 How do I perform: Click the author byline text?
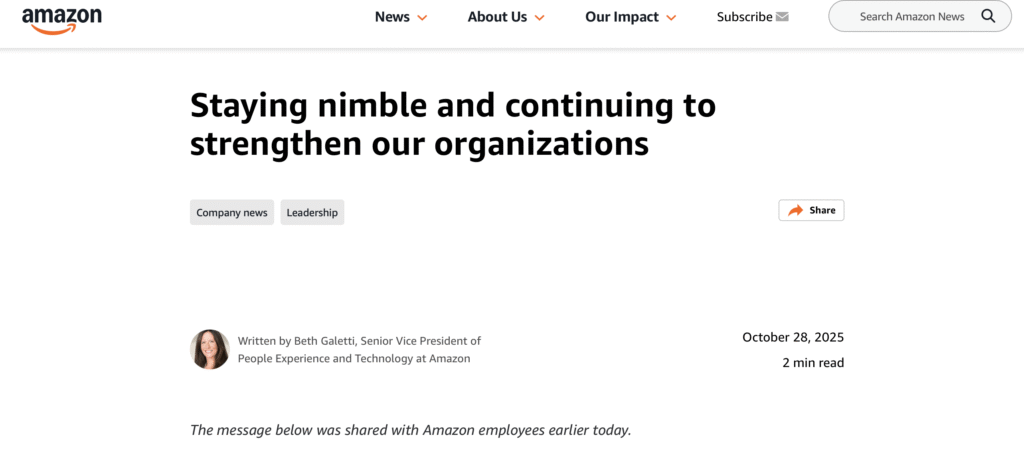[359, 349]
